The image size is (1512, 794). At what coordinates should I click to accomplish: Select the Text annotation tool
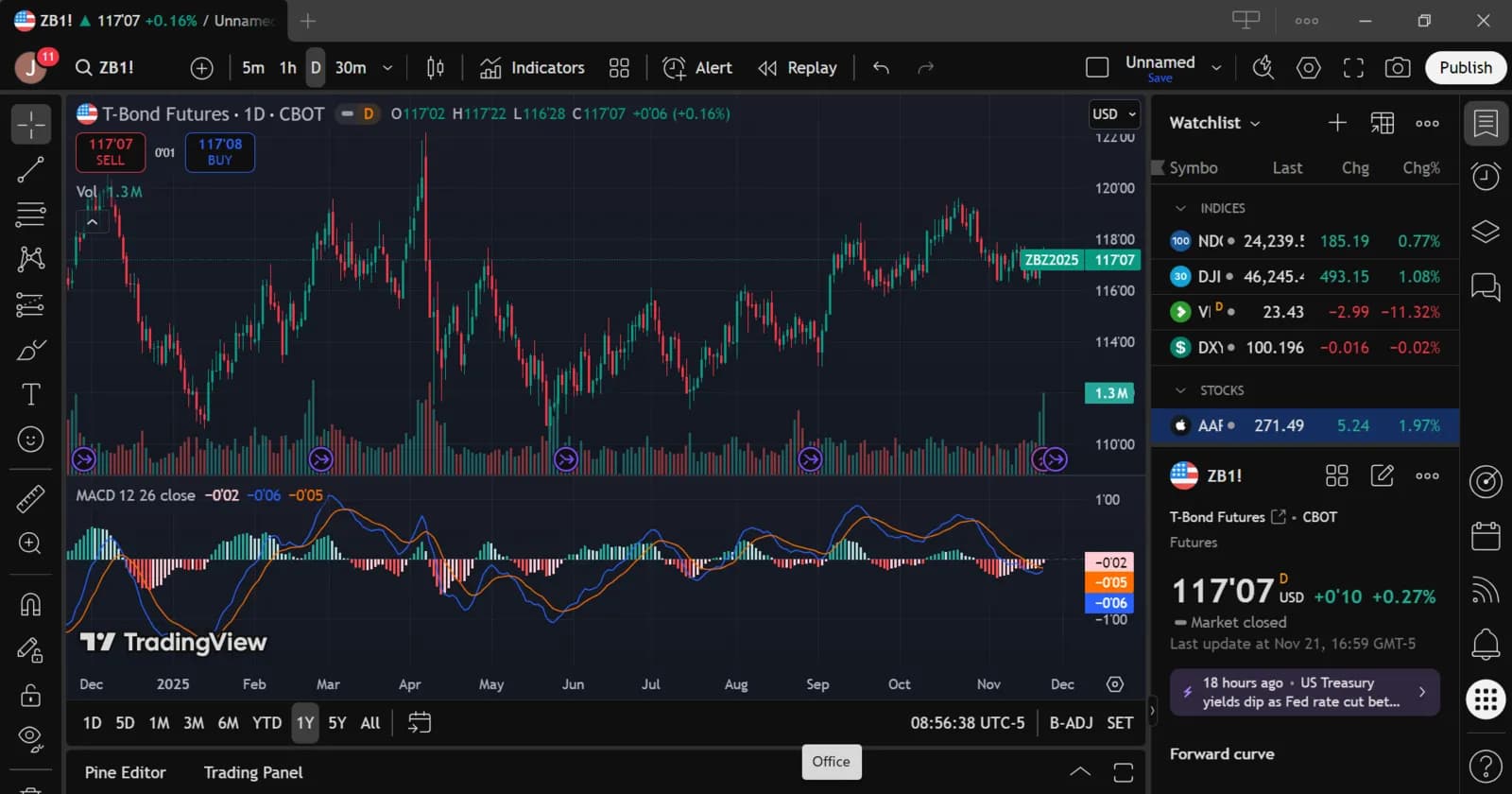[30, 394]
